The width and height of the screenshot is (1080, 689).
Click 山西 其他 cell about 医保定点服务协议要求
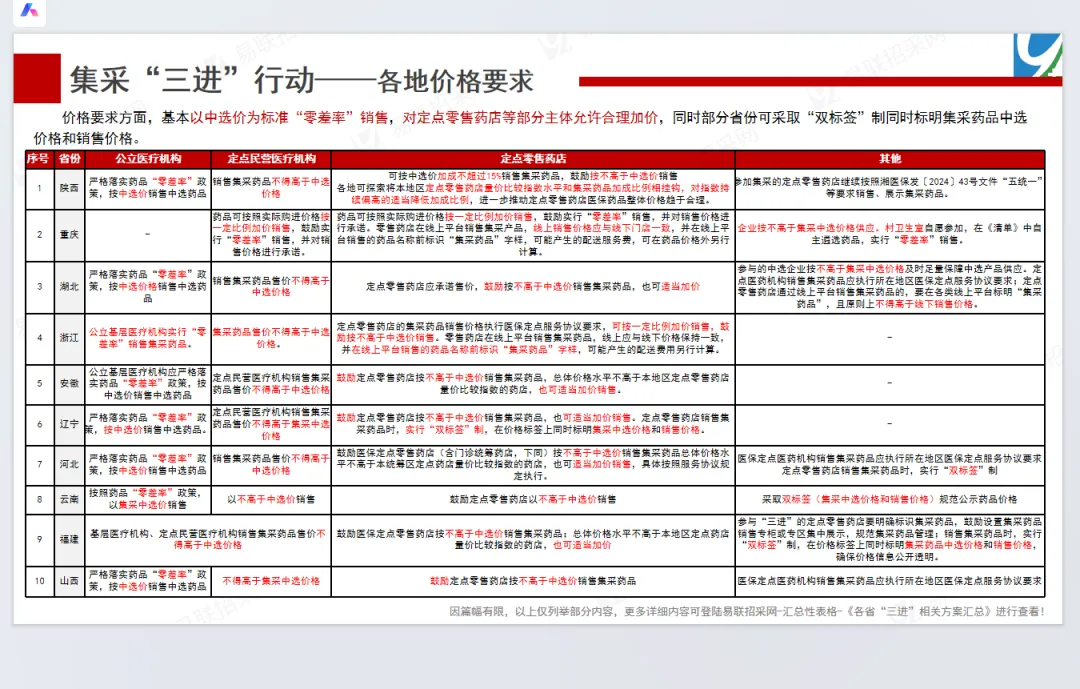(890, 582)
